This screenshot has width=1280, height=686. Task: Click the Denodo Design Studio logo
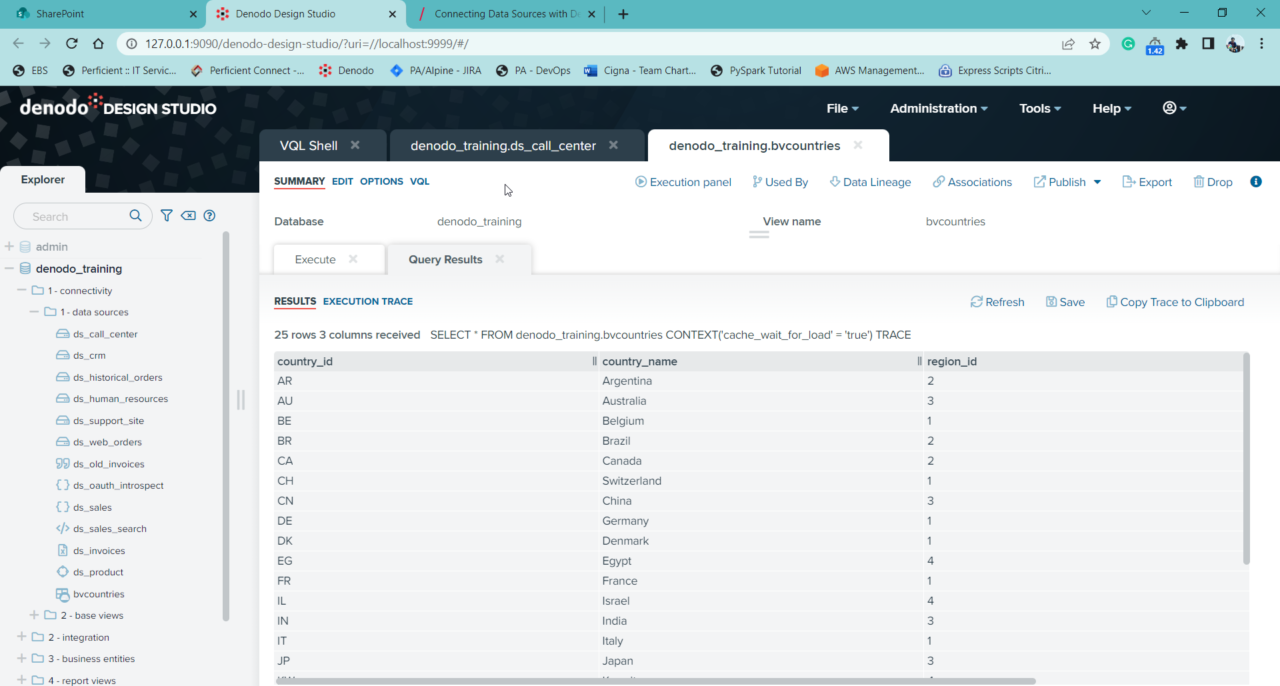pos(118,106)
